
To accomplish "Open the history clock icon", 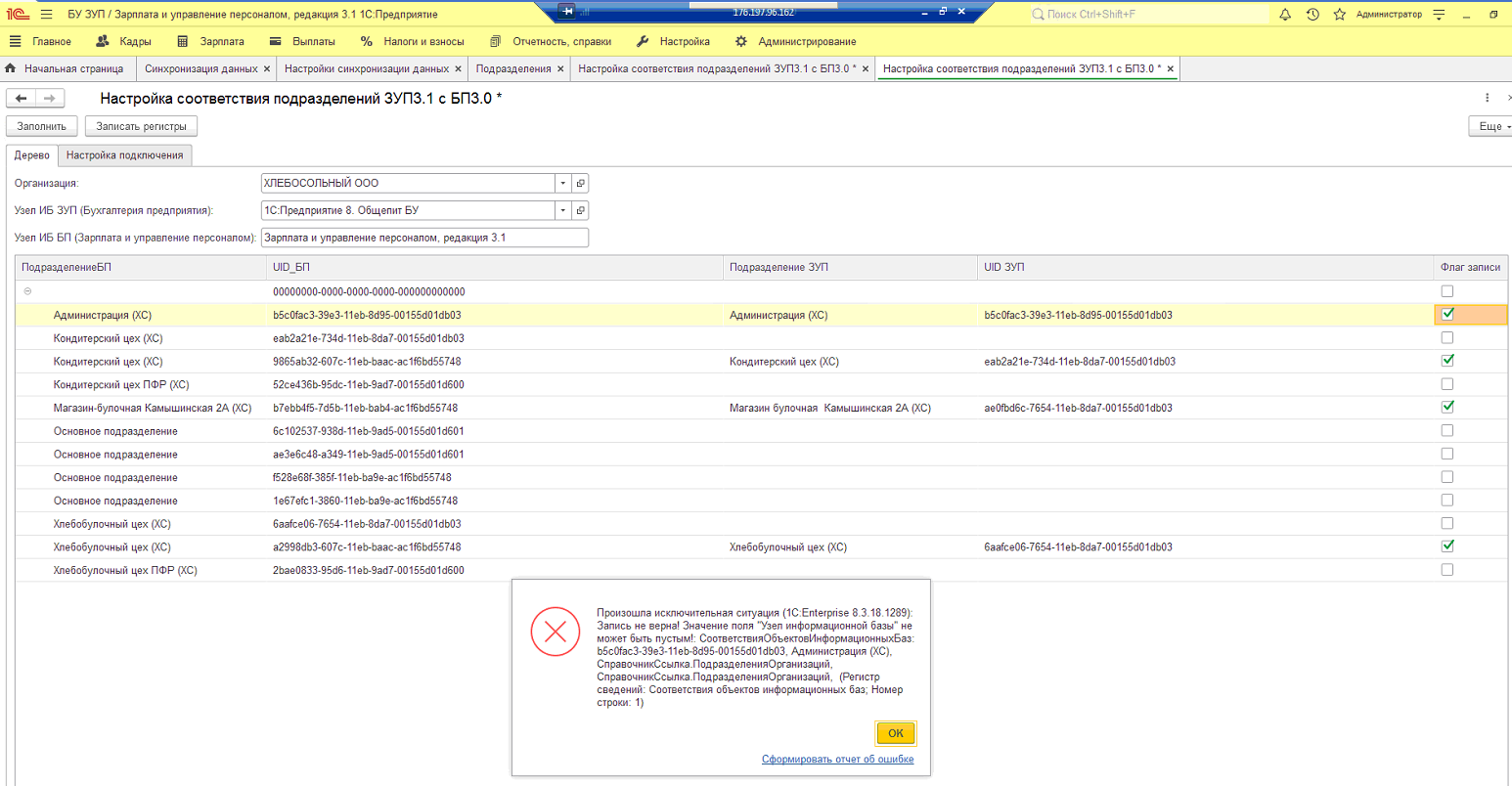I will [1312, 14].
